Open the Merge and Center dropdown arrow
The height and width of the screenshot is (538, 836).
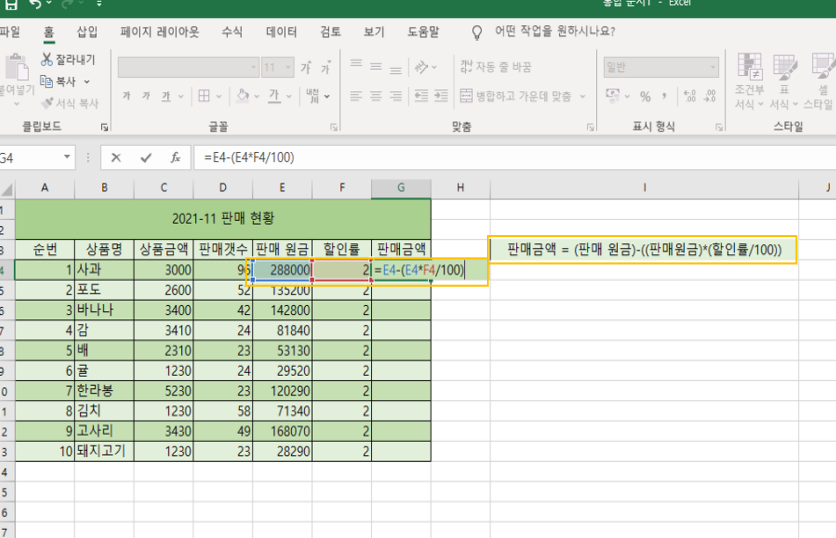pos(582,97)
